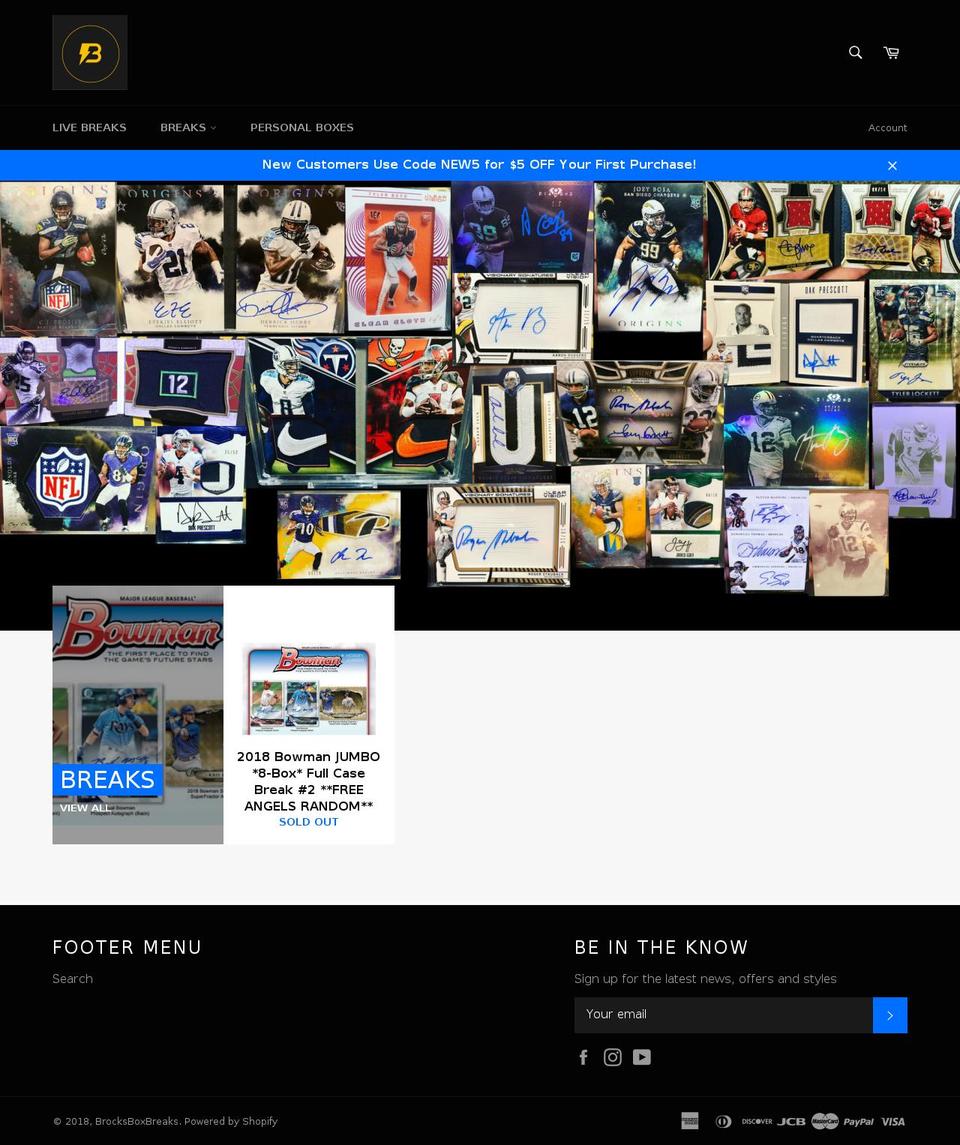Click the SOLD OUT label
960x1145 pixels.
pos(309,822)
